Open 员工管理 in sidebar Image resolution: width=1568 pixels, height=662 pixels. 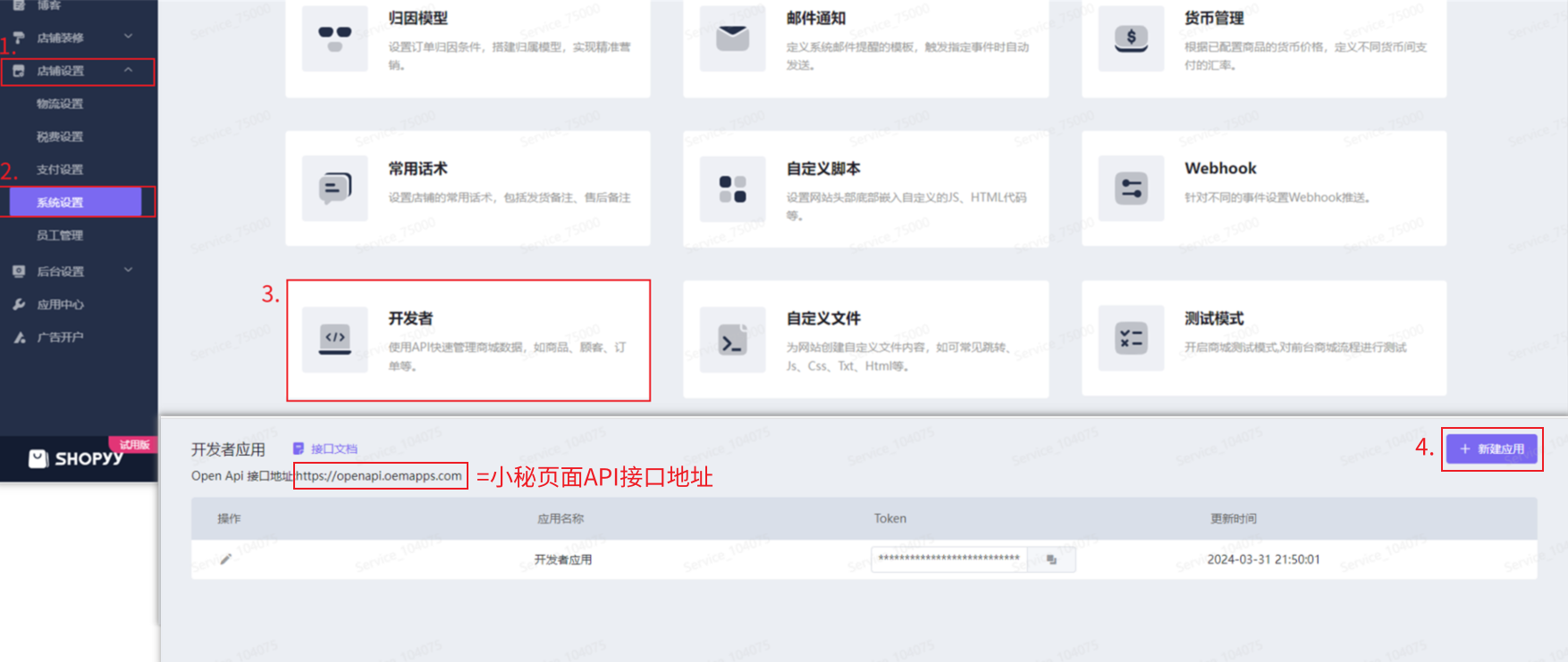pos(60,235)
